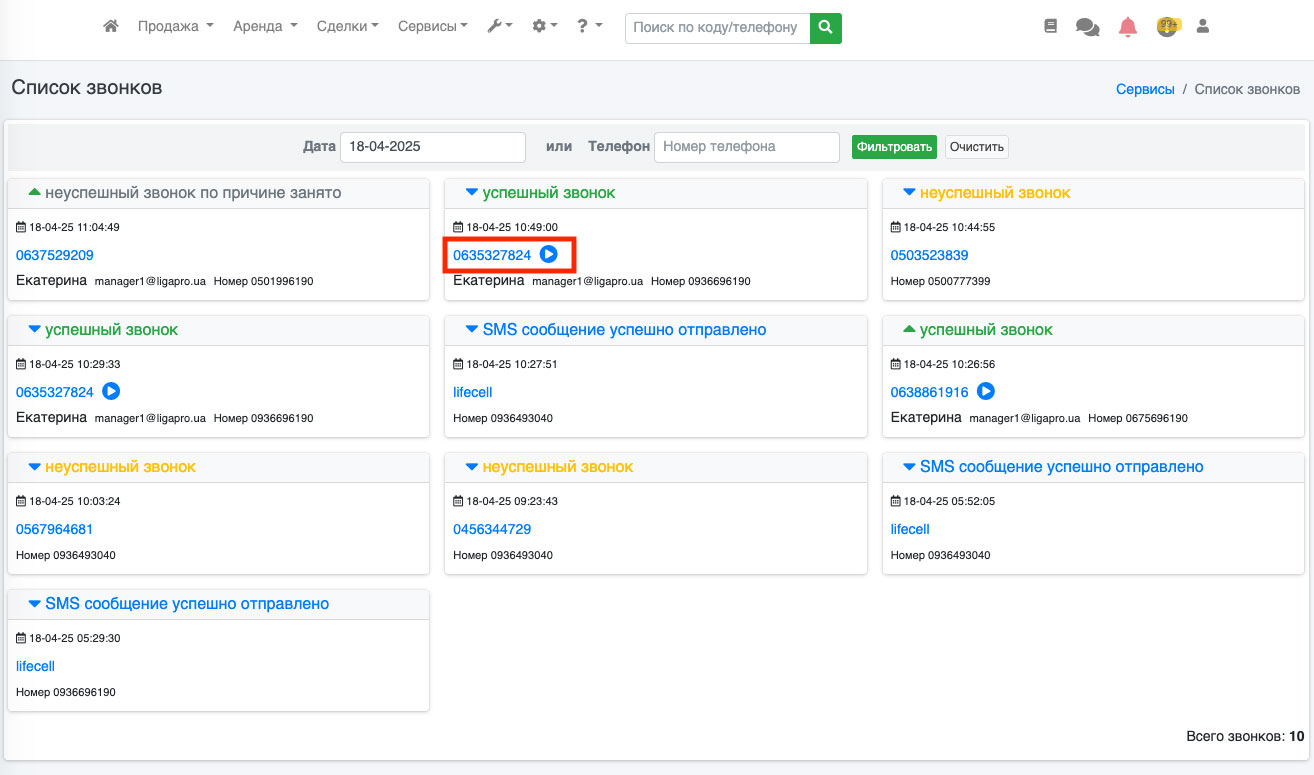Open the wrench tools dropdown
1314x775 pixels.
(x=499, y=27)
